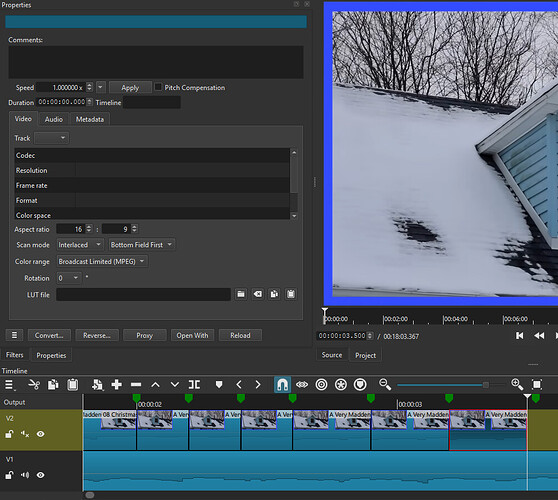The height and width of the screenshot is (500, 558).
Task: Toggle ripple all tracks icon
Action: (x=341, y=385)
